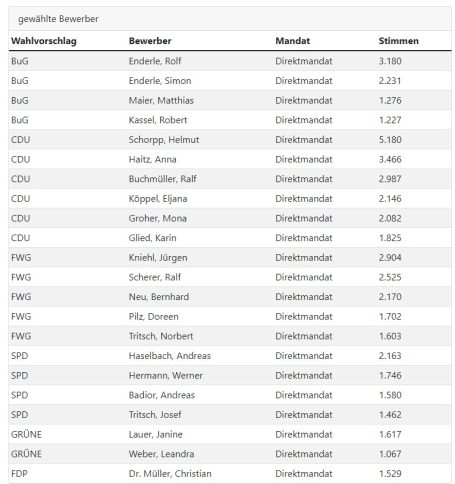The width and height of the screenshot is (455, 484).
Task: Click Direktmandat cell for Maier, Matthias
Action: 304,100
